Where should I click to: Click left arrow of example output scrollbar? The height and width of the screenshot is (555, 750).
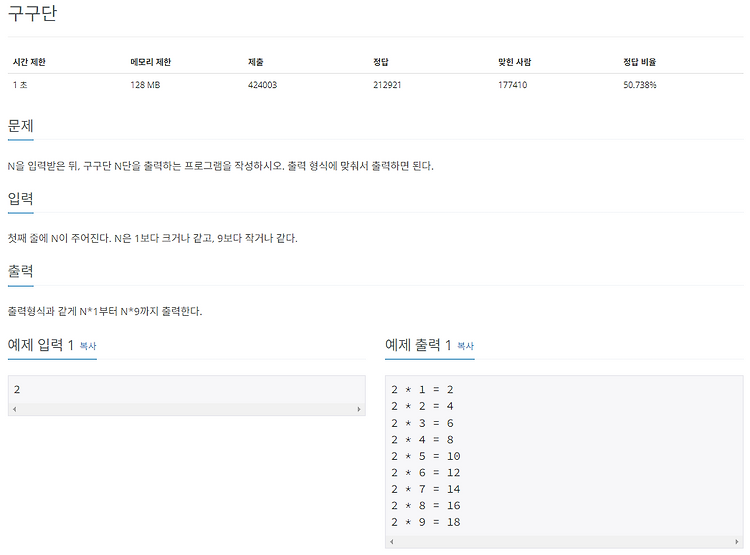click(x=392, y=542)
